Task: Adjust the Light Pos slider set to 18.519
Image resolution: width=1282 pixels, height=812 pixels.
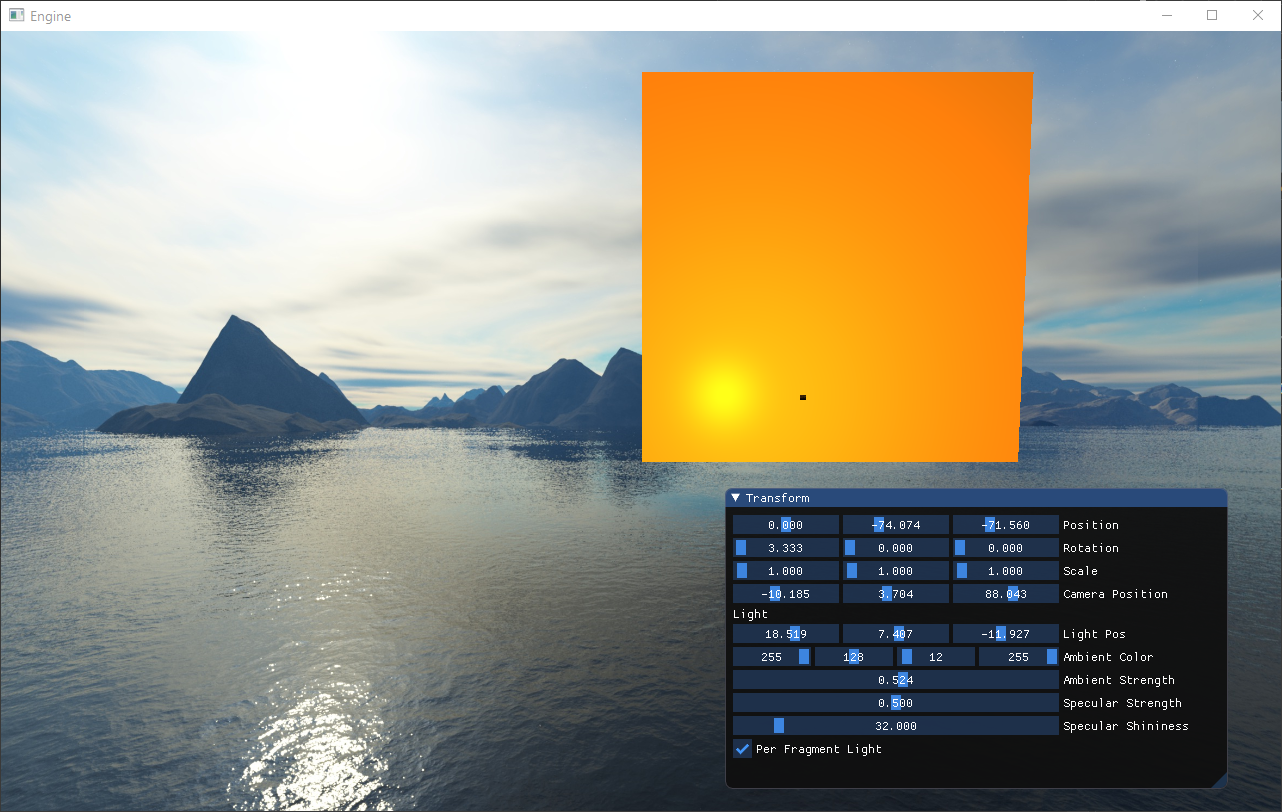Action: (785, 633)
